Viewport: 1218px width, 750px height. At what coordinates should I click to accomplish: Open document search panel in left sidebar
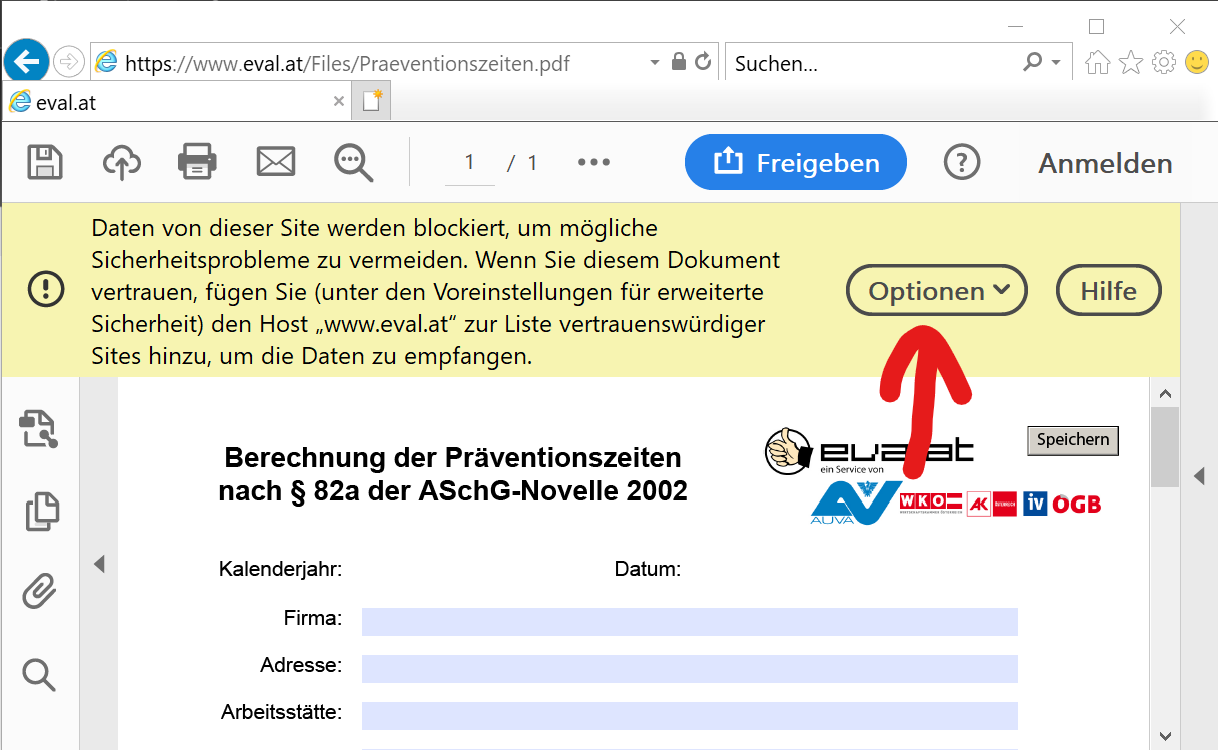(x=39, y=429)
